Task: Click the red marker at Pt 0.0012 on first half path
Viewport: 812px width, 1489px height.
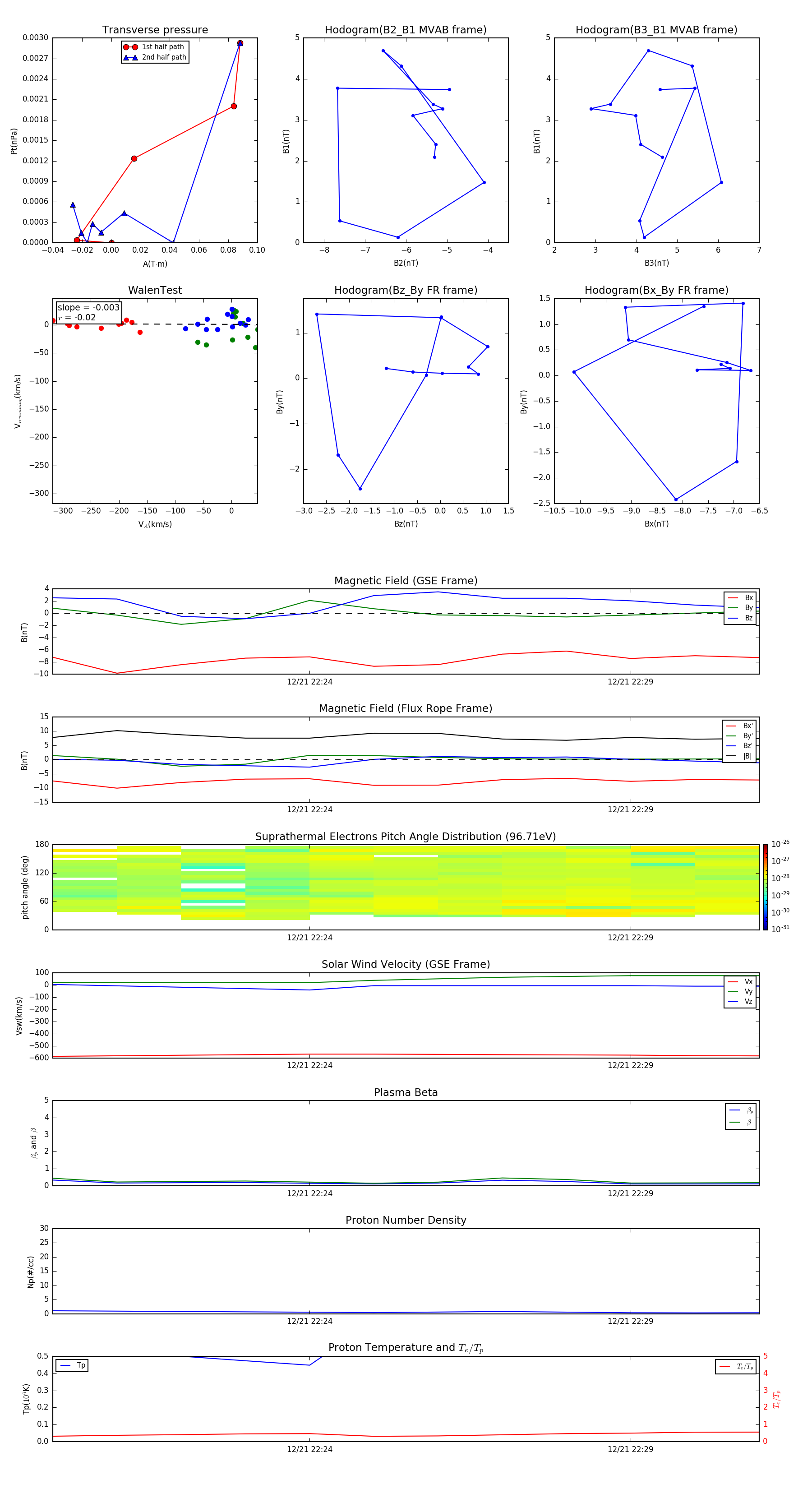Action: 134,158
